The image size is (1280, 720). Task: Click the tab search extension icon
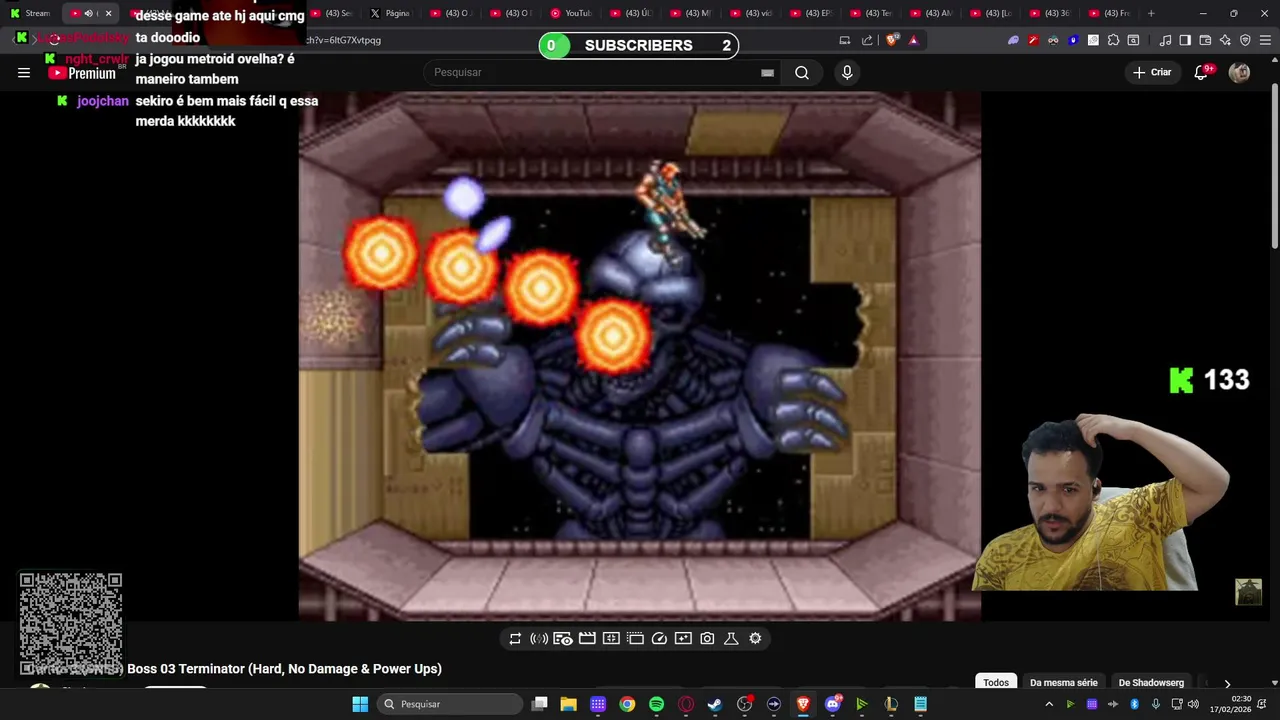tap(1133, 40)
